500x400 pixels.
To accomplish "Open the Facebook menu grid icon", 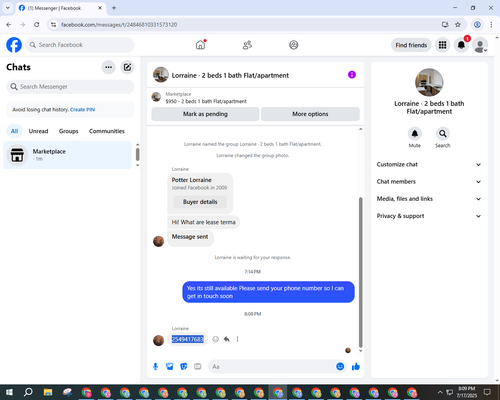I will coord(442,45).
